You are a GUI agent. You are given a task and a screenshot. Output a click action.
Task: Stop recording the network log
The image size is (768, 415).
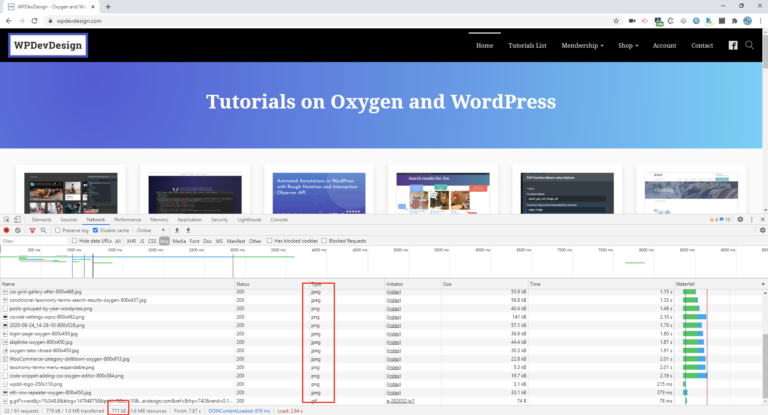[6, 230]
